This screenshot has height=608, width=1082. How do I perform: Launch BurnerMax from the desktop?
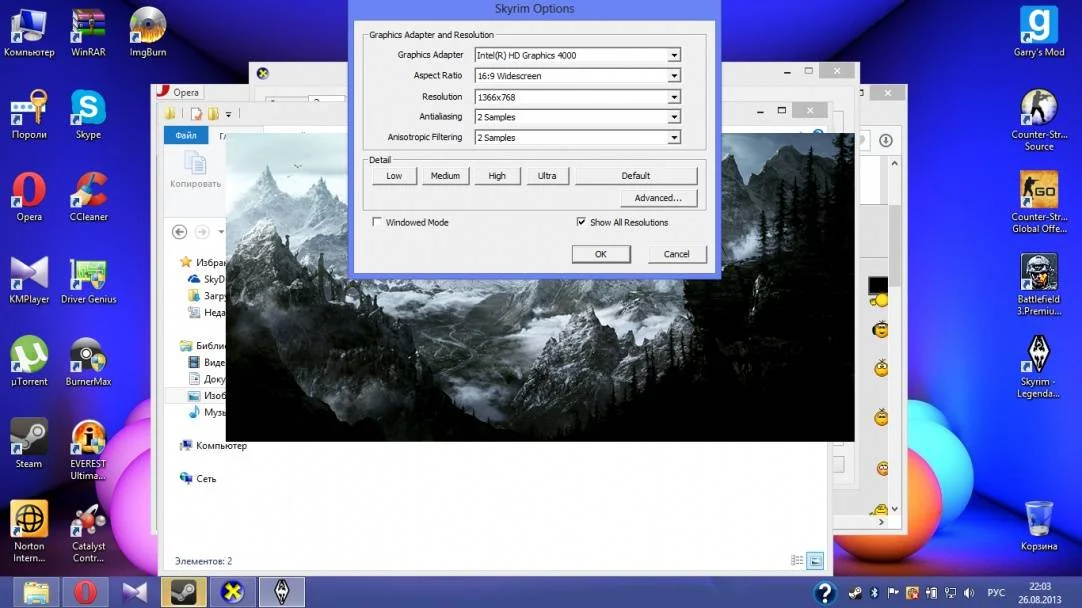[x=88, y=361]
